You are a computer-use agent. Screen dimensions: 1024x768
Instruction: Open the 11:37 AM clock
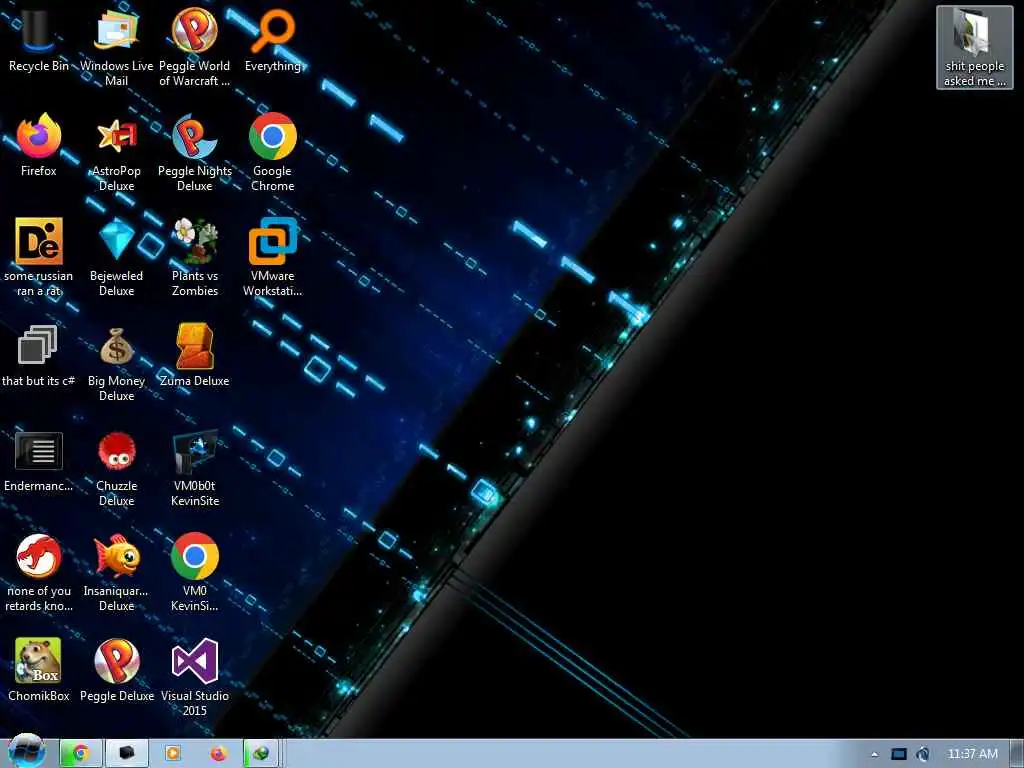click(x=972, y=754)
